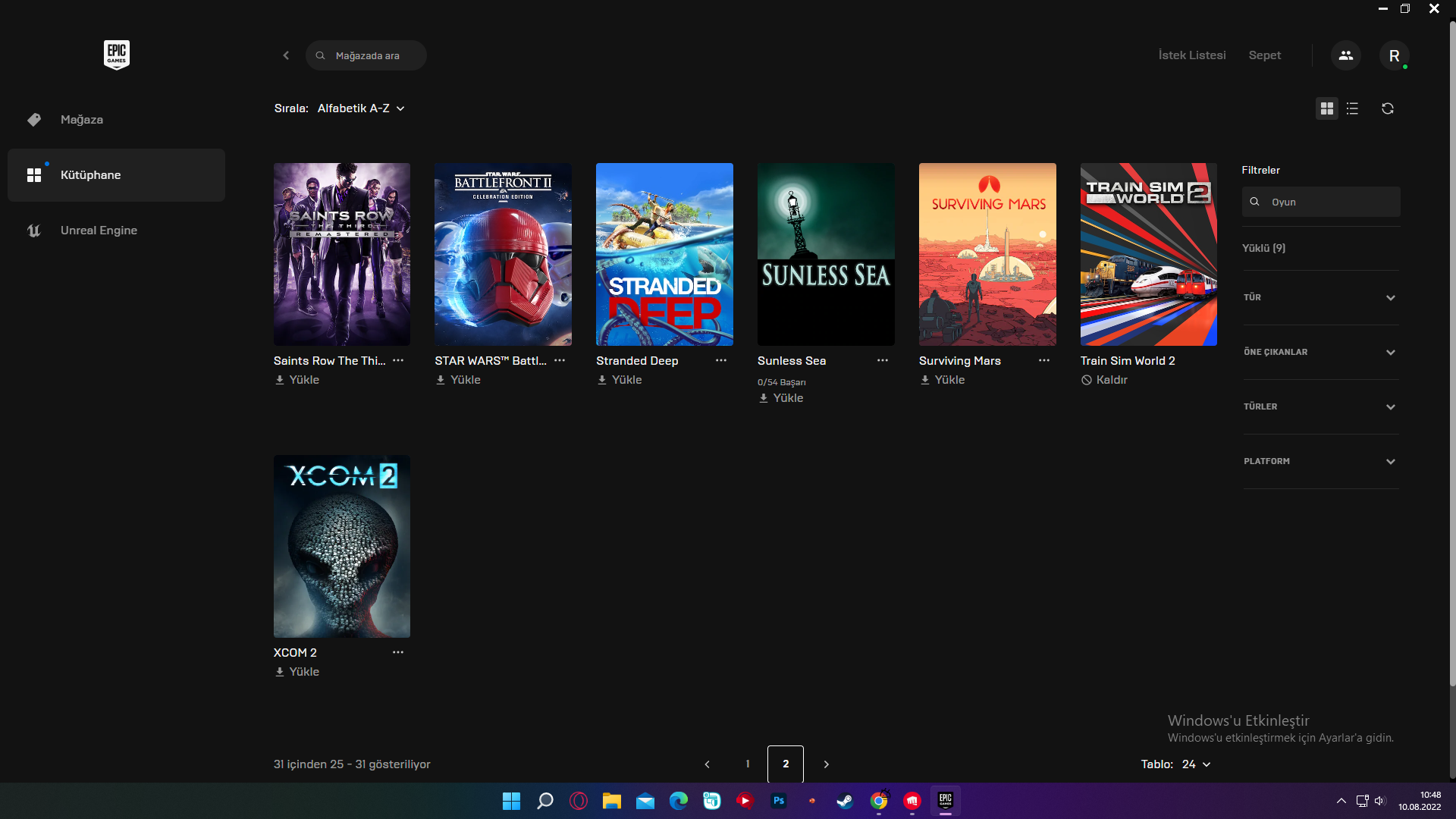Install Sunless Sea
1456x819 pixels.
pos(781,398)
